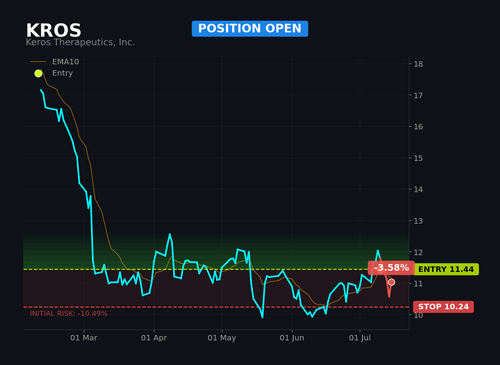Click the STOP 10.24 price label

coord(443,307)
